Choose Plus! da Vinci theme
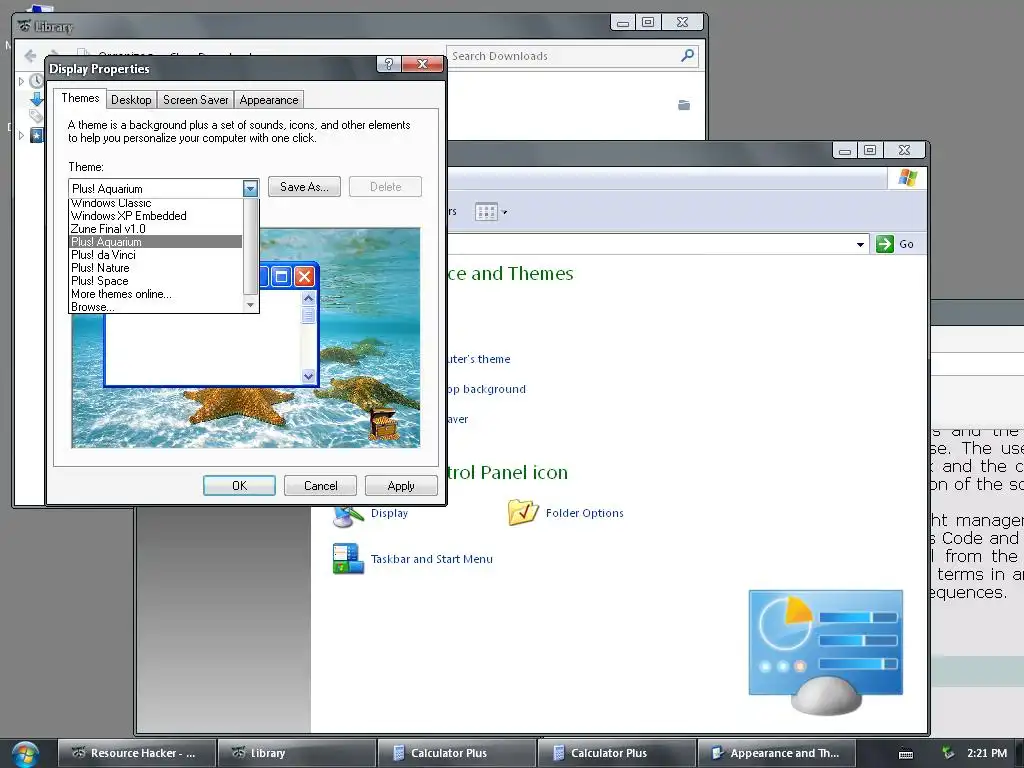The height and width of the screenshot is (768, 1024). pos(155,255)
